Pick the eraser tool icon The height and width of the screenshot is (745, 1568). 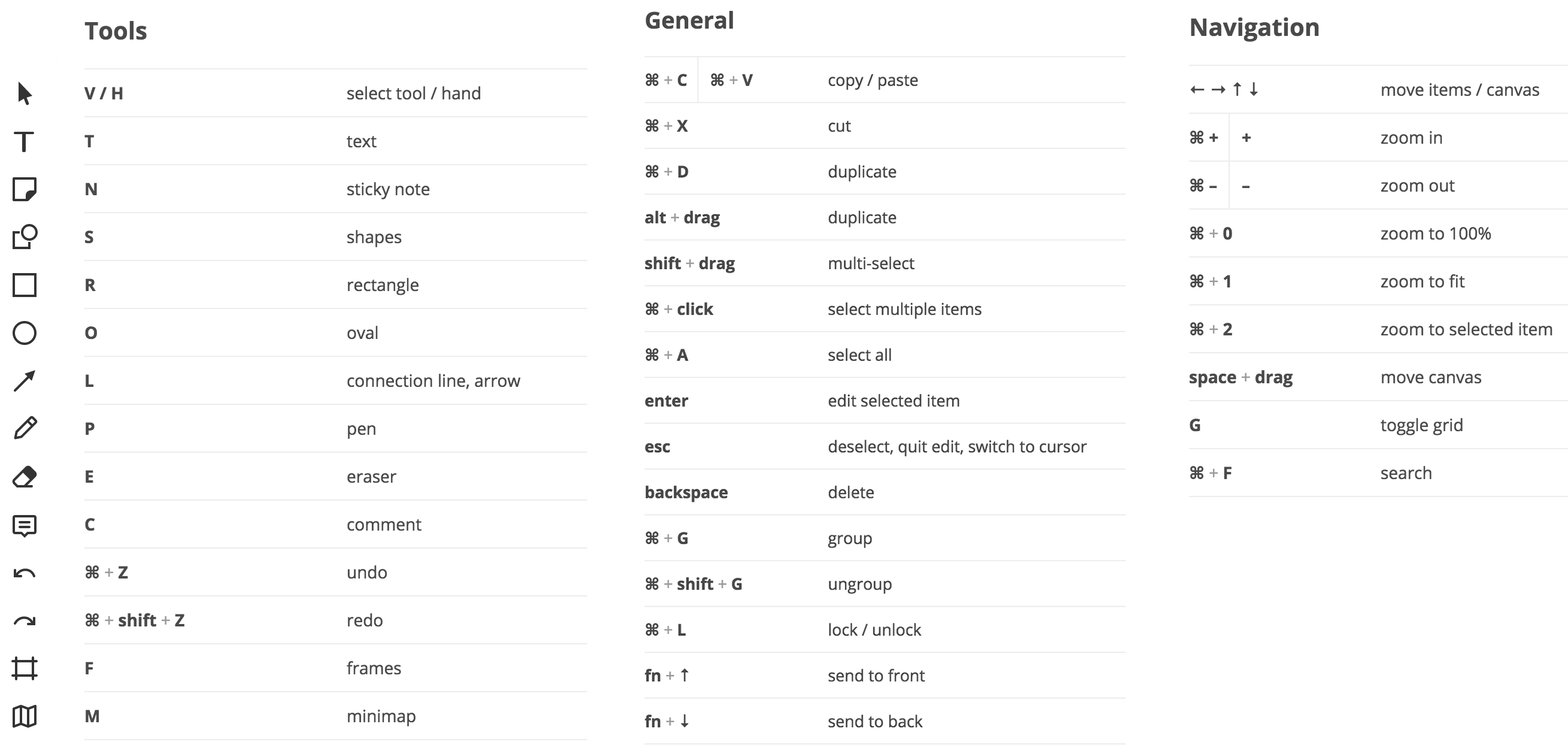click(25, 477)
